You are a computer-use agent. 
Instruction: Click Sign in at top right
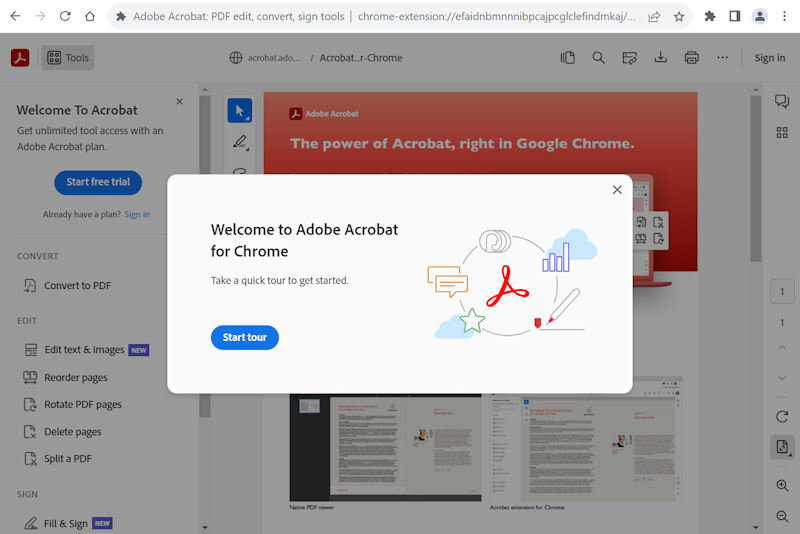770,58
